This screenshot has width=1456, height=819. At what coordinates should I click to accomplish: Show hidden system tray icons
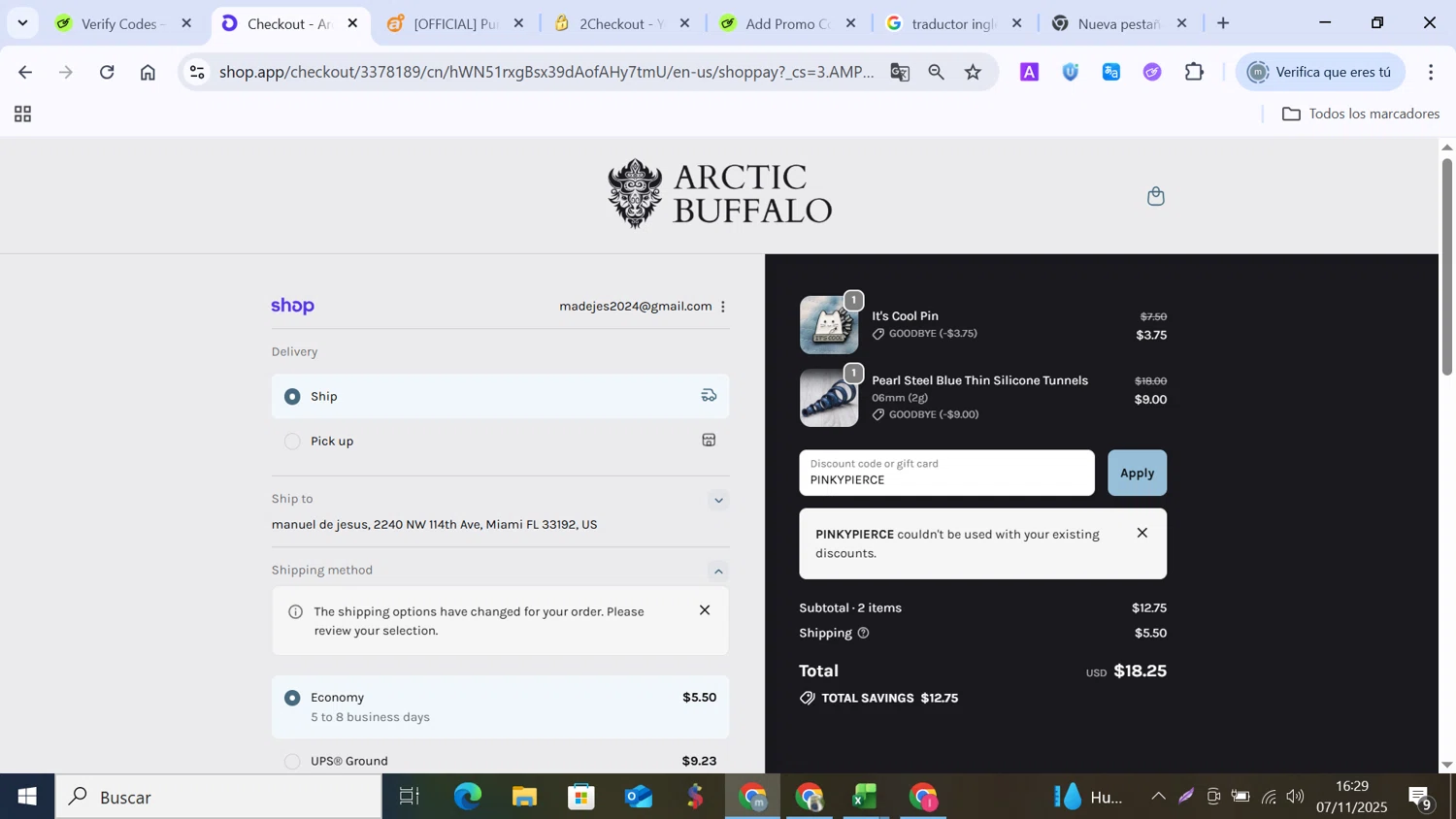tap(1158, 797)
